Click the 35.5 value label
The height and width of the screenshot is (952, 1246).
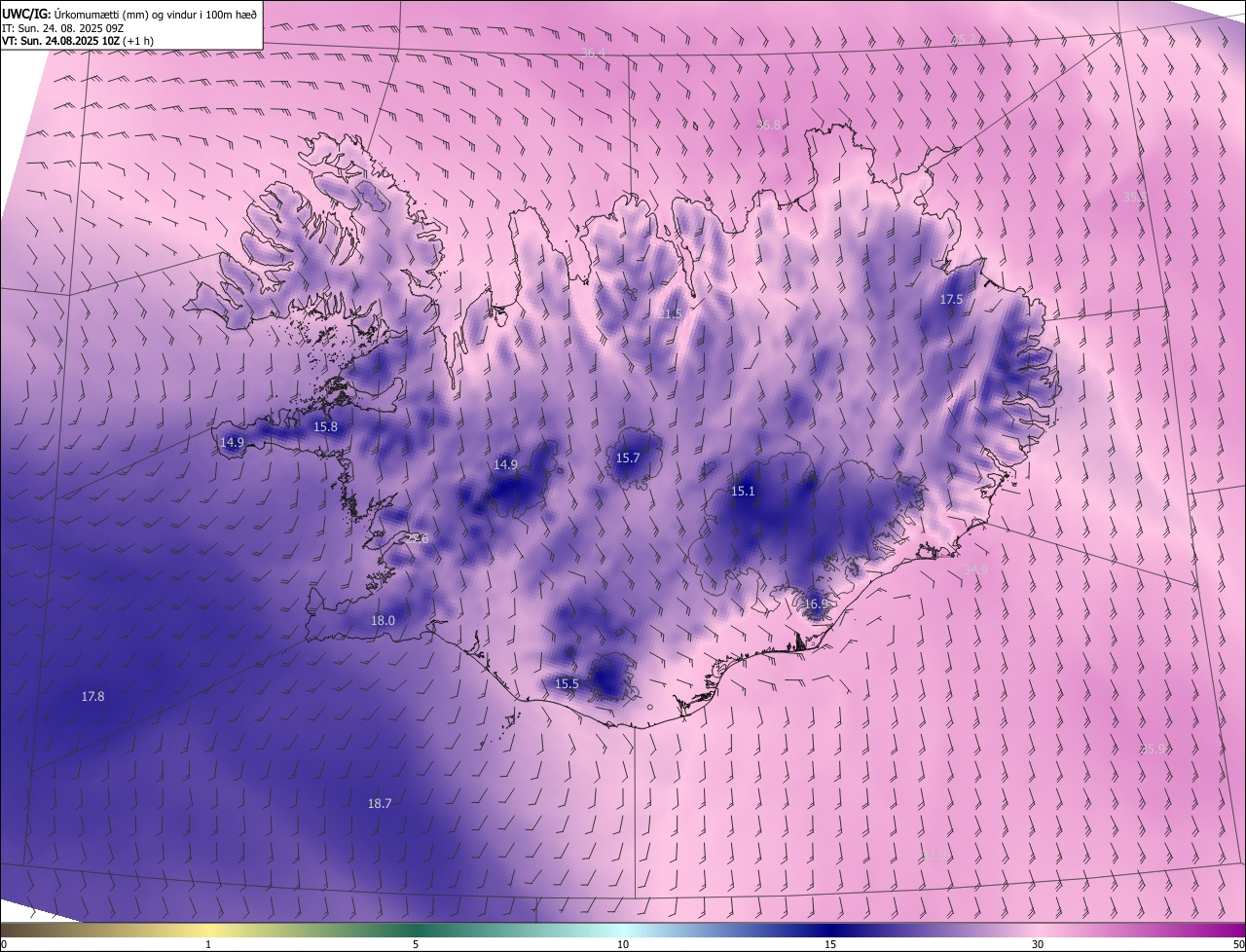click(x=1135, y=197)
